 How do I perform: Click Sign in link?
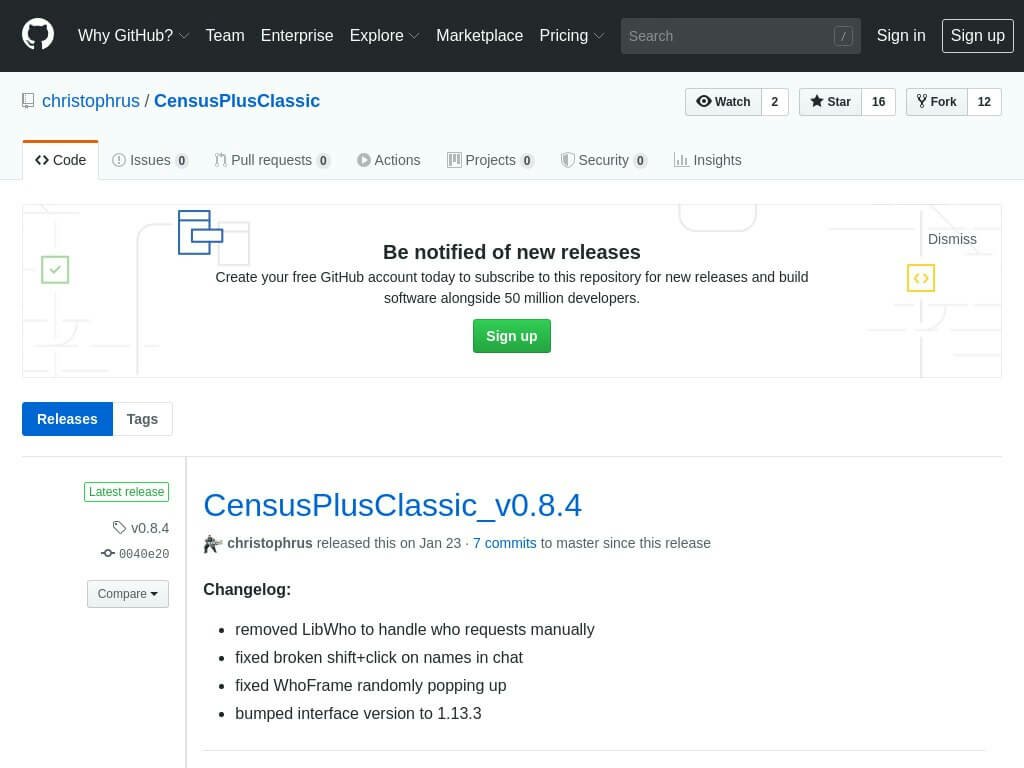coord(901,35)
